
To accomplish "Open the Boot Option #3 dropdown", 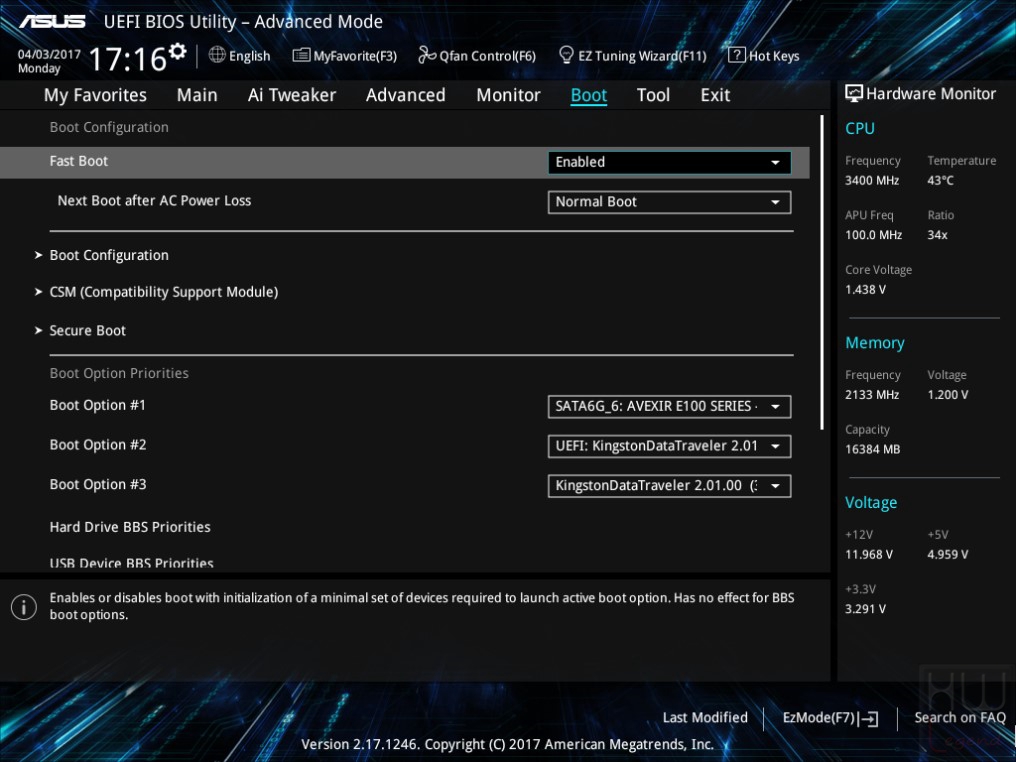I will click(x=669, y=486).
